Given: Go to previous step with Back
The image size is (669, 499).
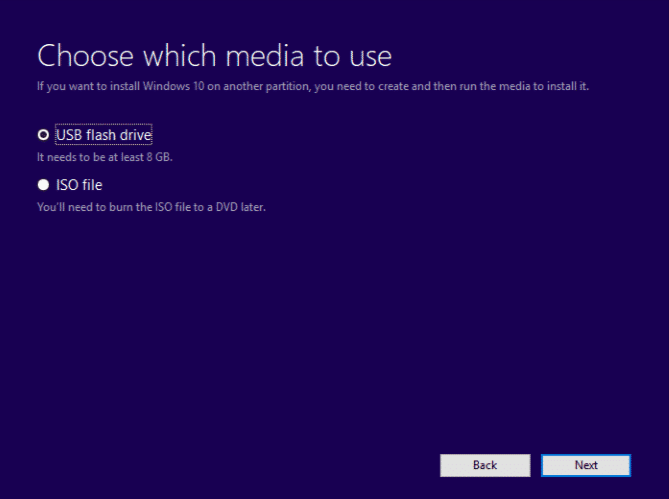Looking at the screenshot, I should [x=485, y=465].
